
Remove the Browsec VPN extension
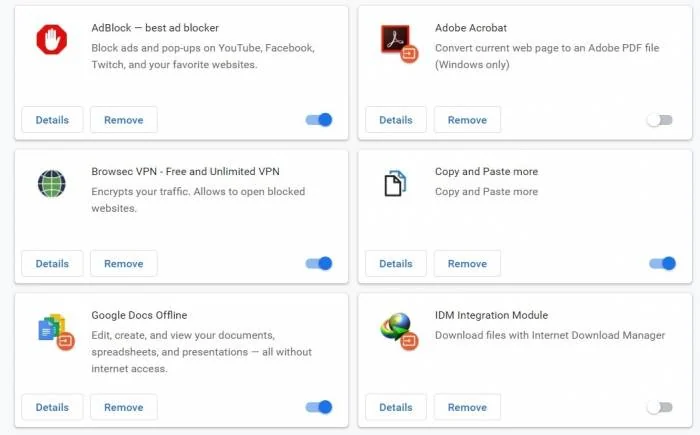(124, 264)
